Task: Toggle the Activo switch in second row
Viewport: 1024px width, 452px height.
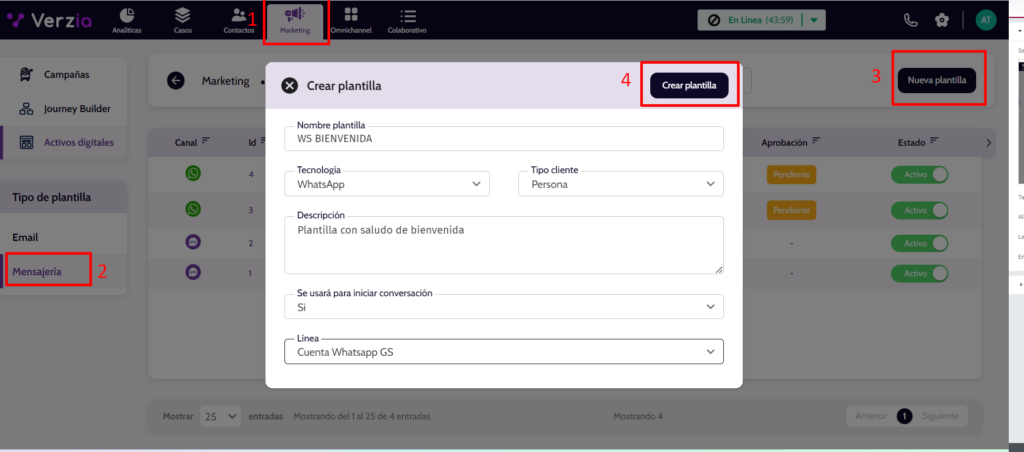Action: click(x=919, y=210)
